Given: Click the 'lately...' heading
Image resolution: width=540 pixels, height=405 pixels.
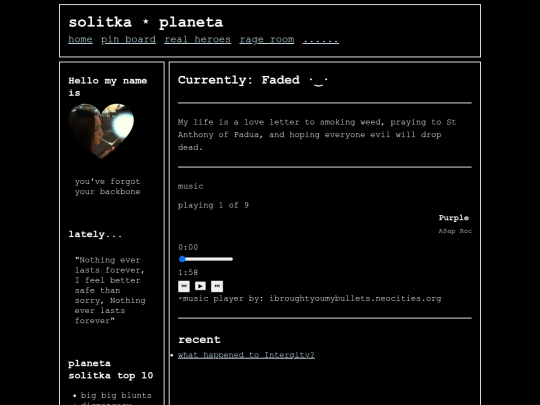Looking at the screenshot, I should click(x=95, y=235).
